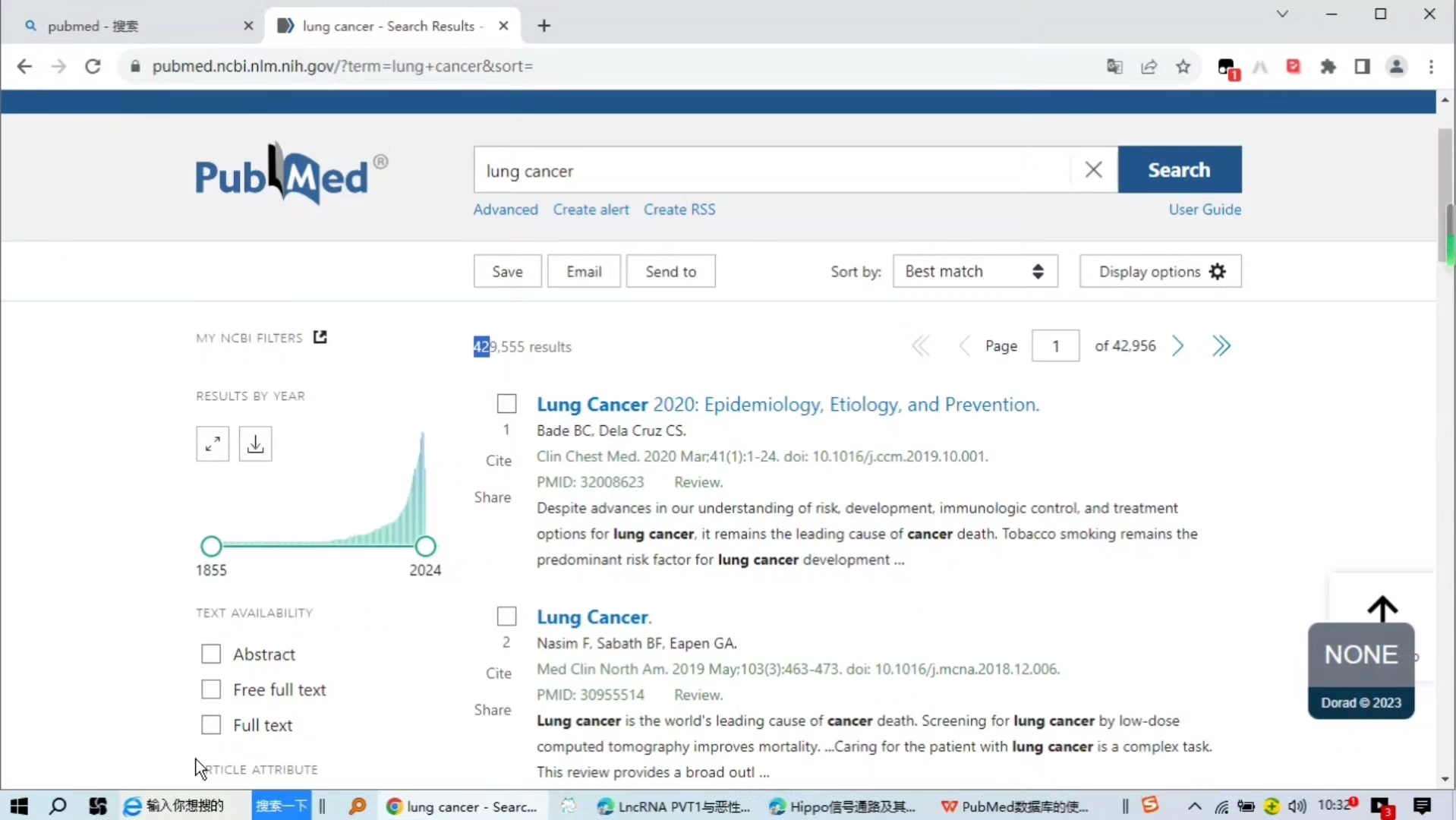The width and height of the screenshot is (1456, 820).
Task: Open the extensions puzzle icon
Action: click(1328, 66)
